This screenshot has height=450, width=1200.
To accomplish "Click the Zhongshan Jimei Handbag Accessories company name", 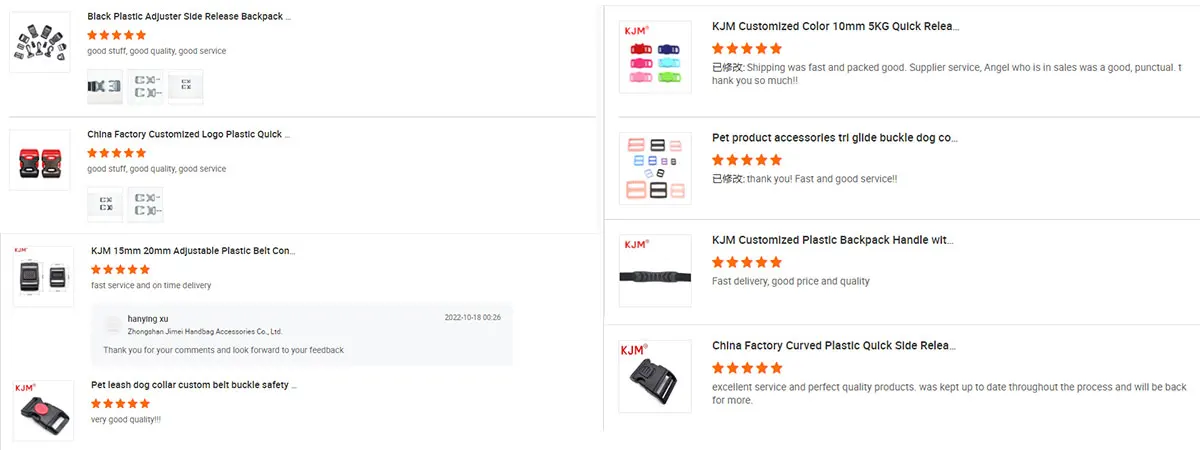I will point(205,331).
